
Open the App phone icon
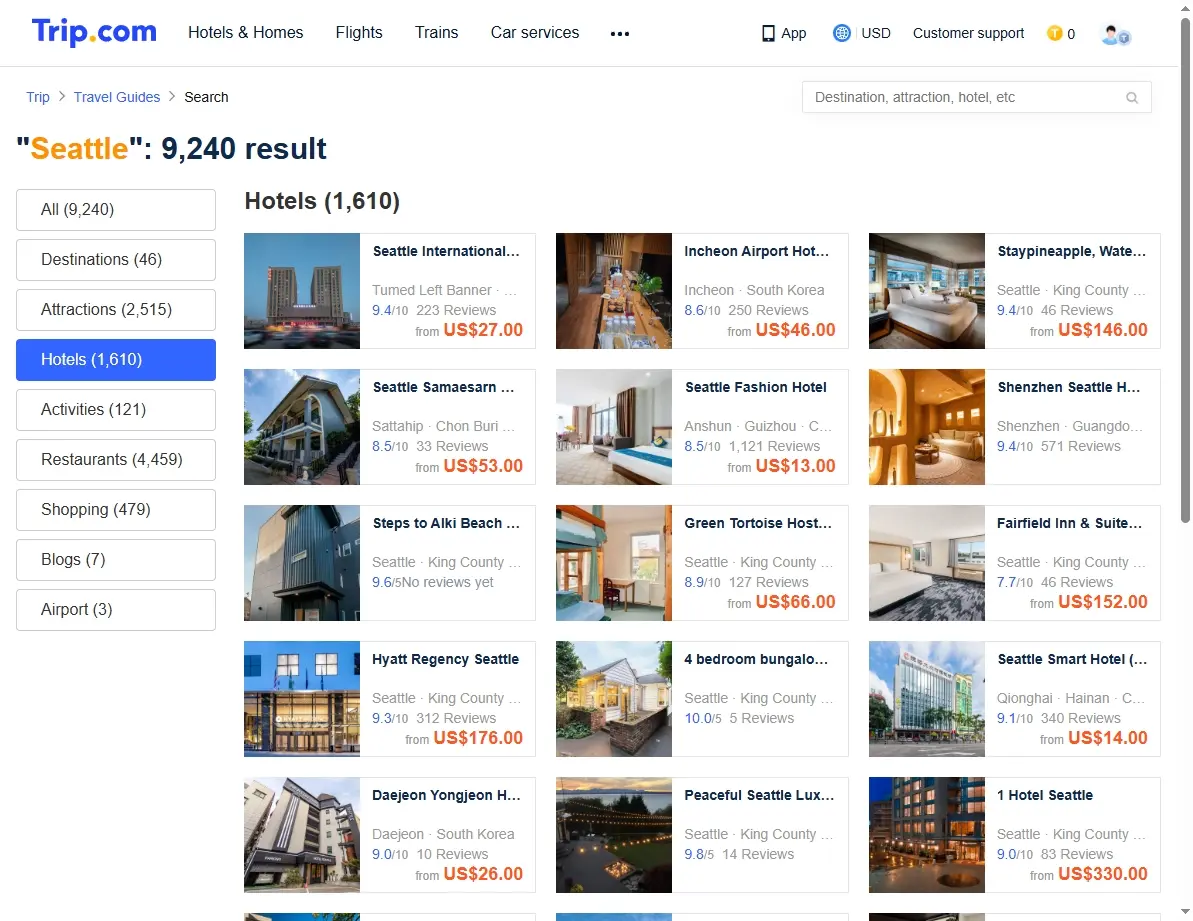click(768, 33)
